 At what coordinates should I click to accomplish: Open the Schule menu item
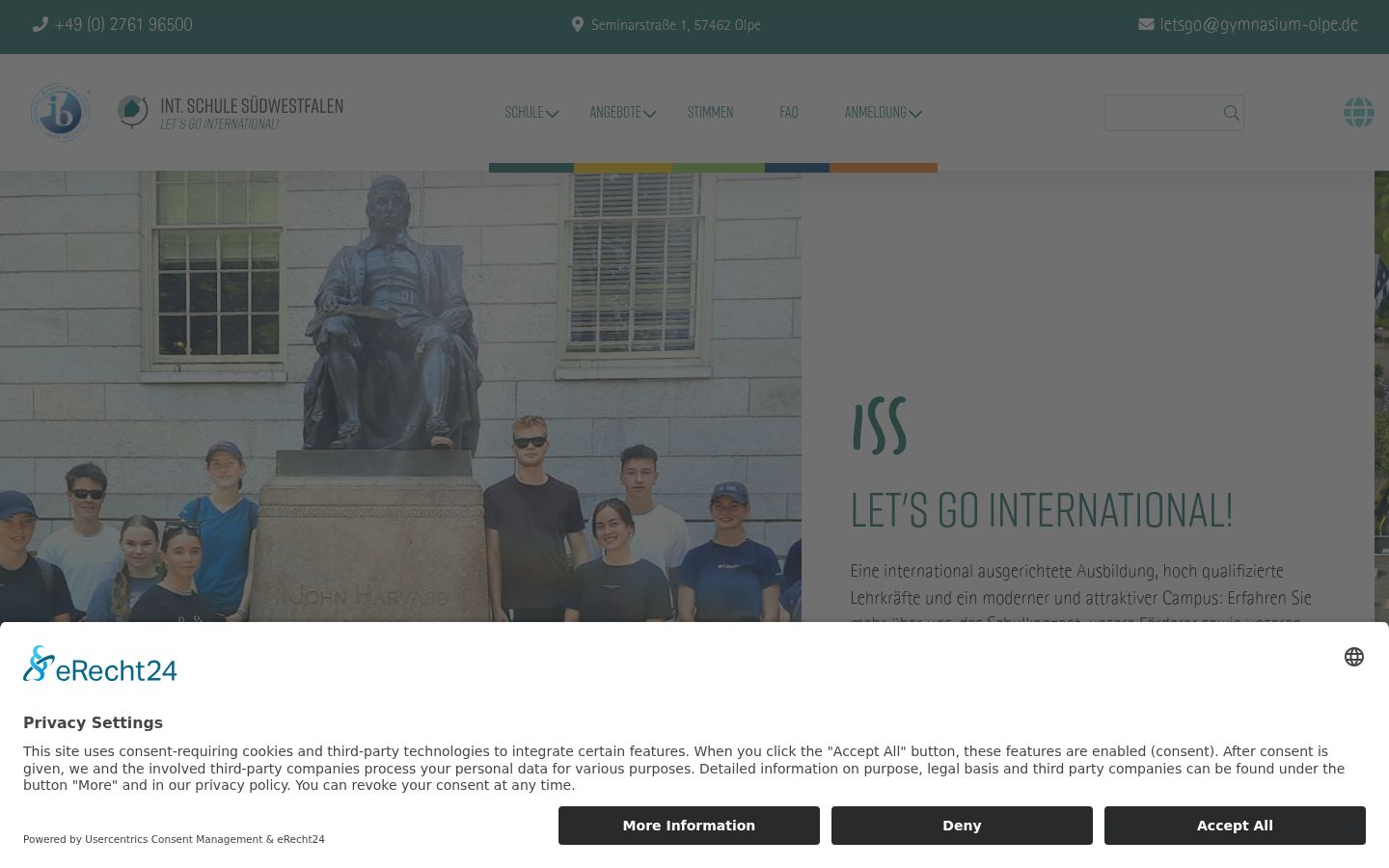[x=524, y=112]
